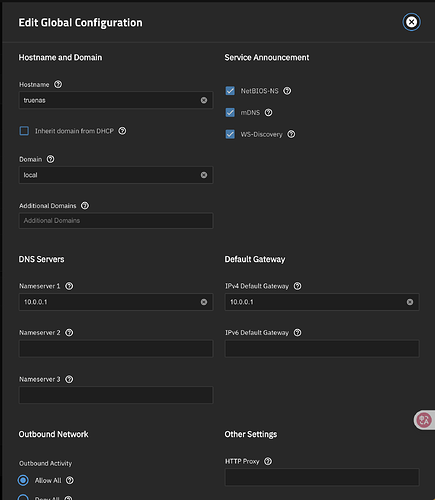Uncheck the NetBIOS-NS announcement
This screenshot has width=435, height=500.
coord(230,91)
